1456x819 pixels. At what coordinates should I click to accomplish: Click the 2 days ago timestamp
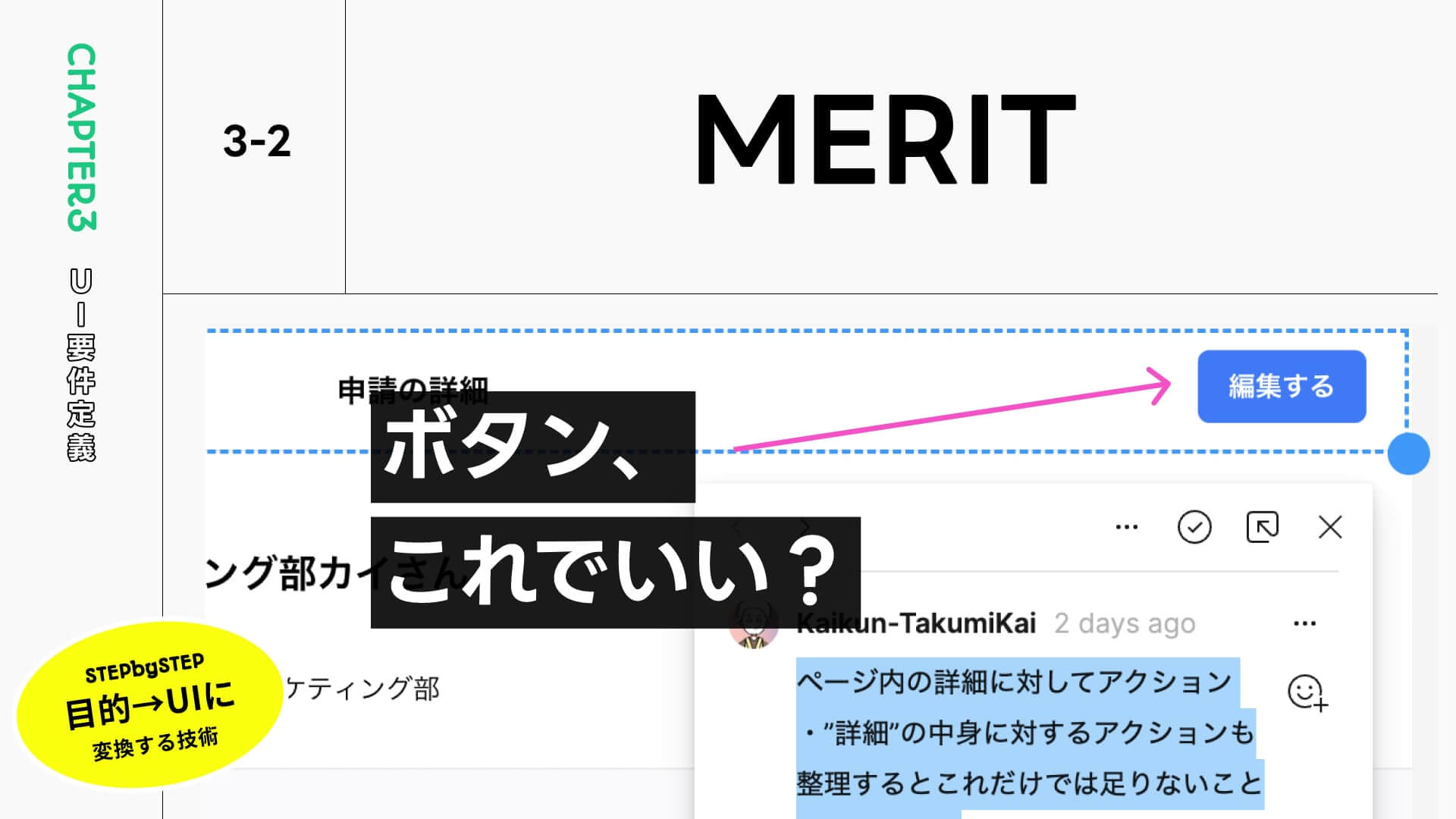pyautogui.click(x=1123, y=623)
